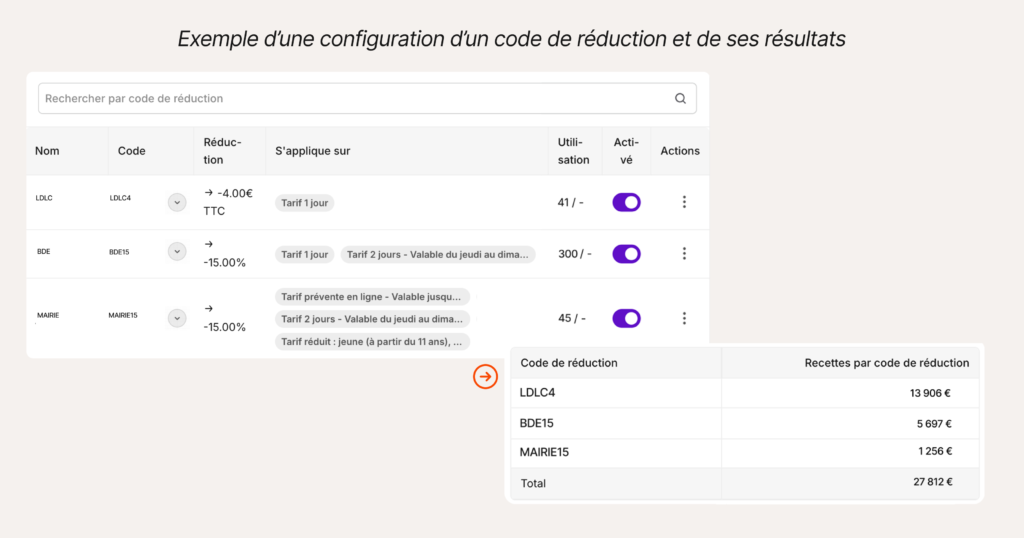This screenshot has width=1024, height=538.
Task: Click the '300 / -' usage value
Action: pyautogui.click(x=575, y=254)
